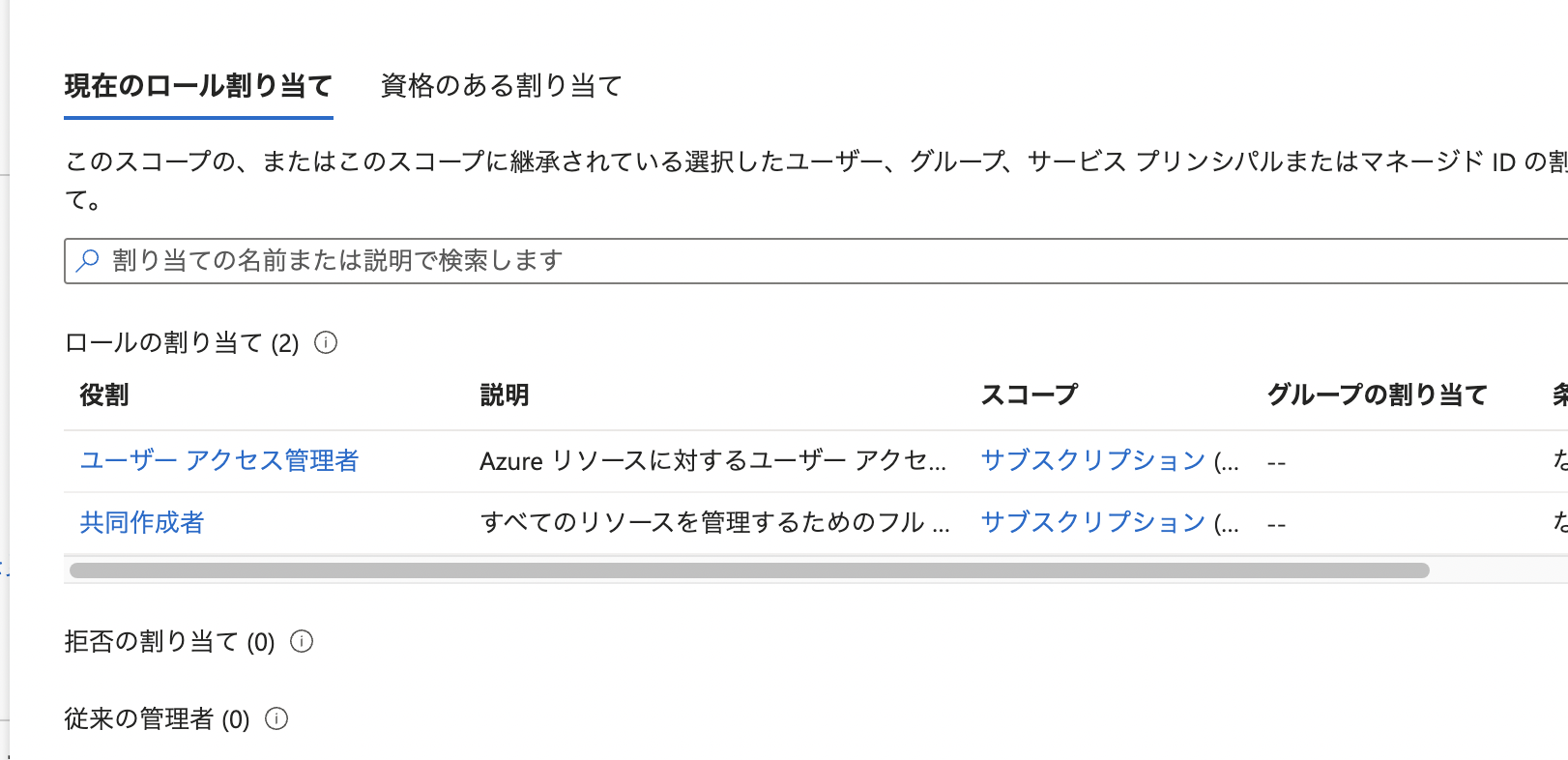Click the 説明 column header

505,395
